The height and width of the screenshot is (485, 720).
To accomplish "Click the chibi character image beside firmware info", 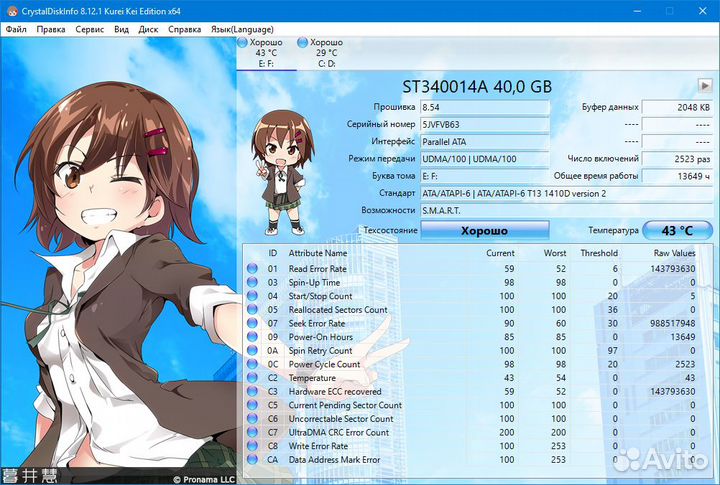I will [282, 155].
